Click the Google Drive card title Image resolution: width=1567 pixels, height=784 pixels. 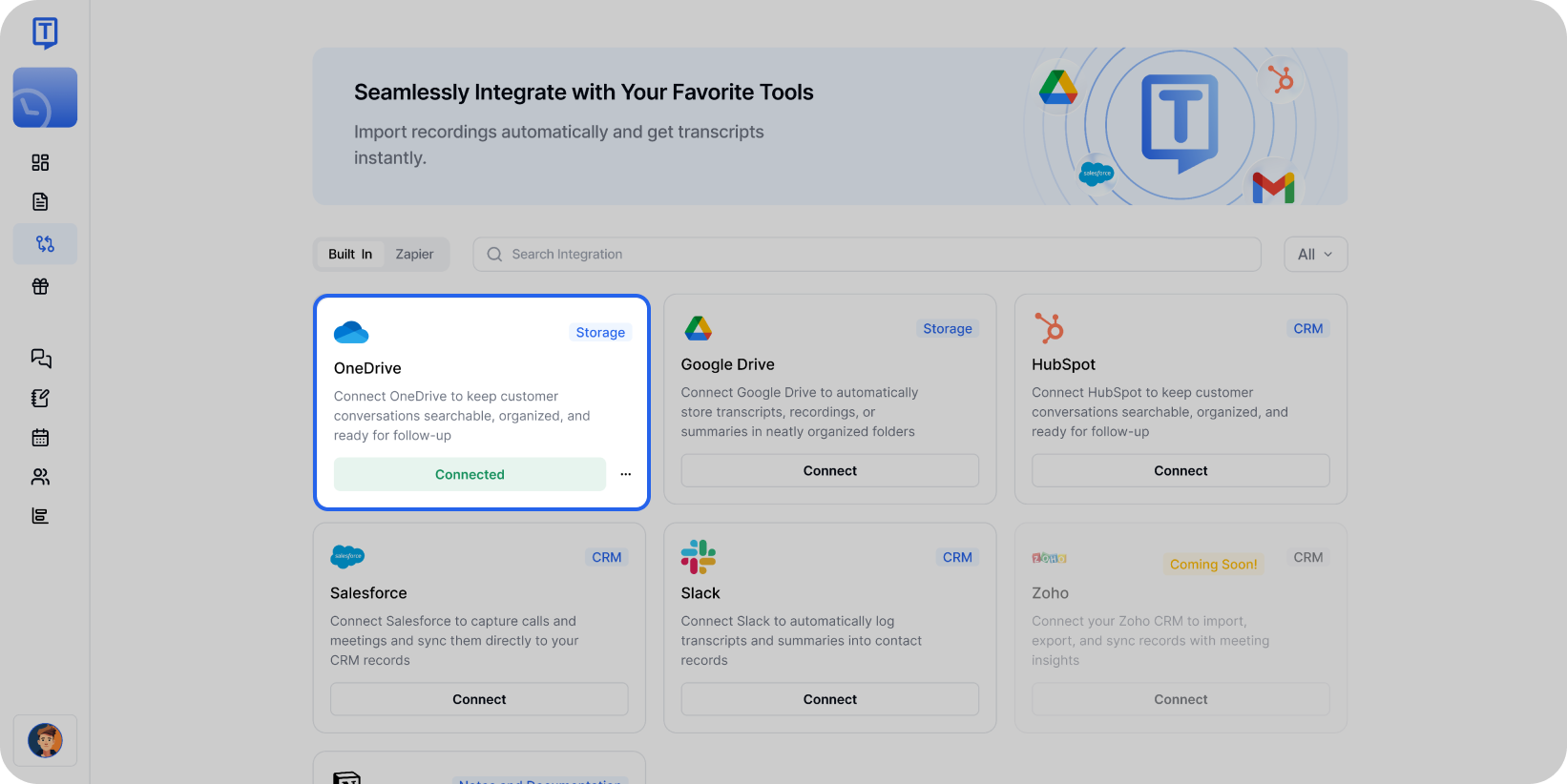pos(728,364)
